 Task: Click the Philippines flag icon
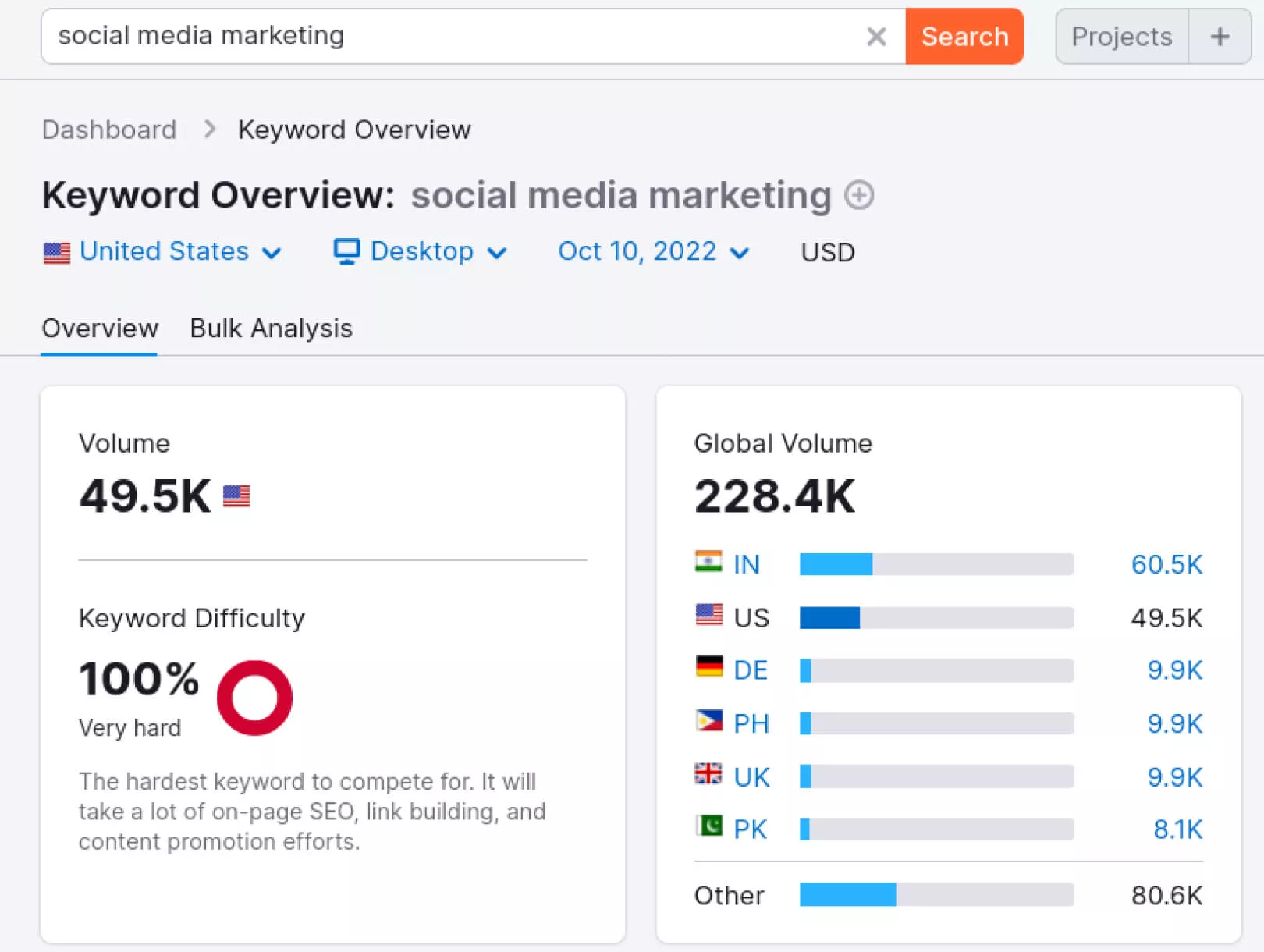(x=708, y=720)
